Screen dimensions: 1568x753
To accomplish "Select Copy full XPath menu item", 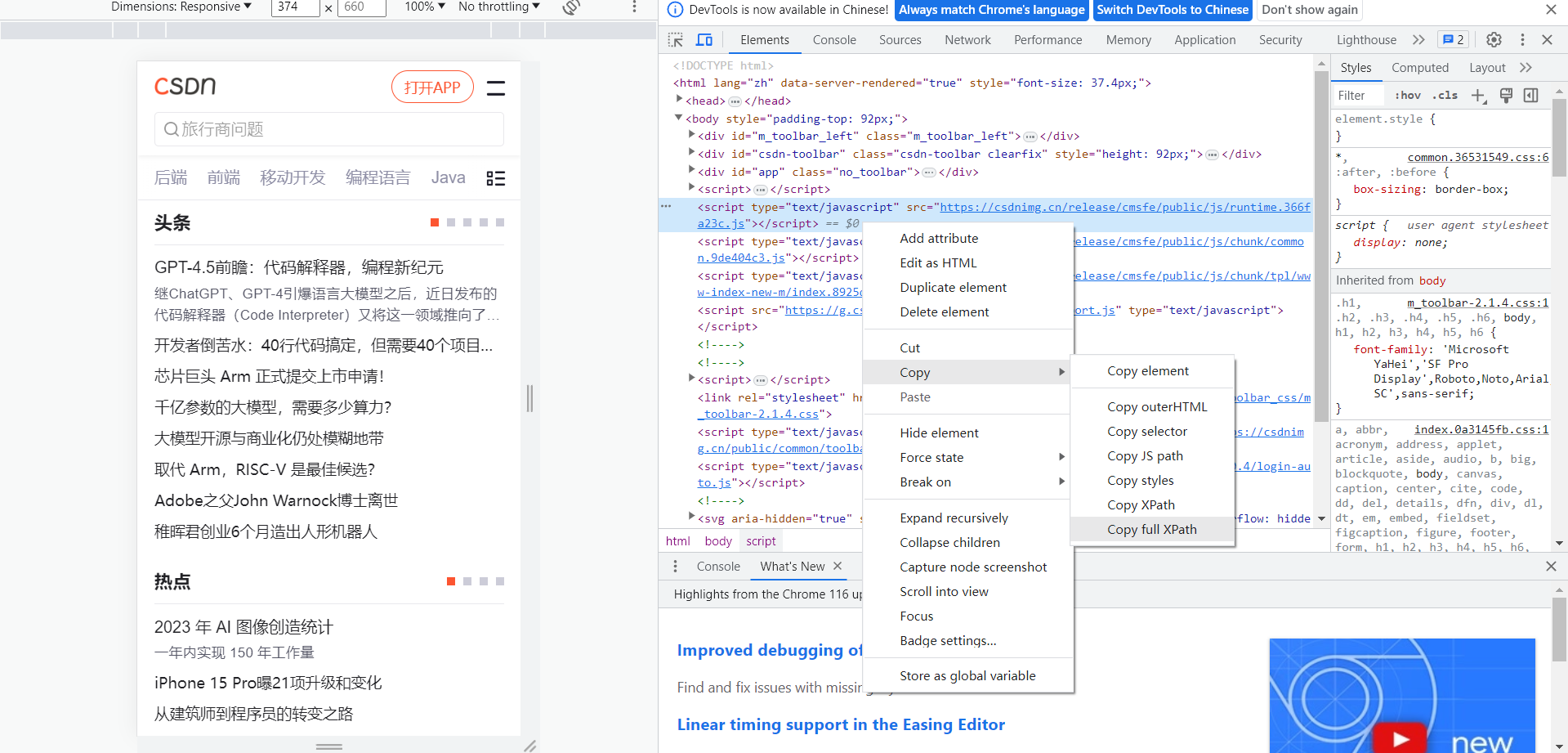I will pyautogui.click(x=1151, y=530).
